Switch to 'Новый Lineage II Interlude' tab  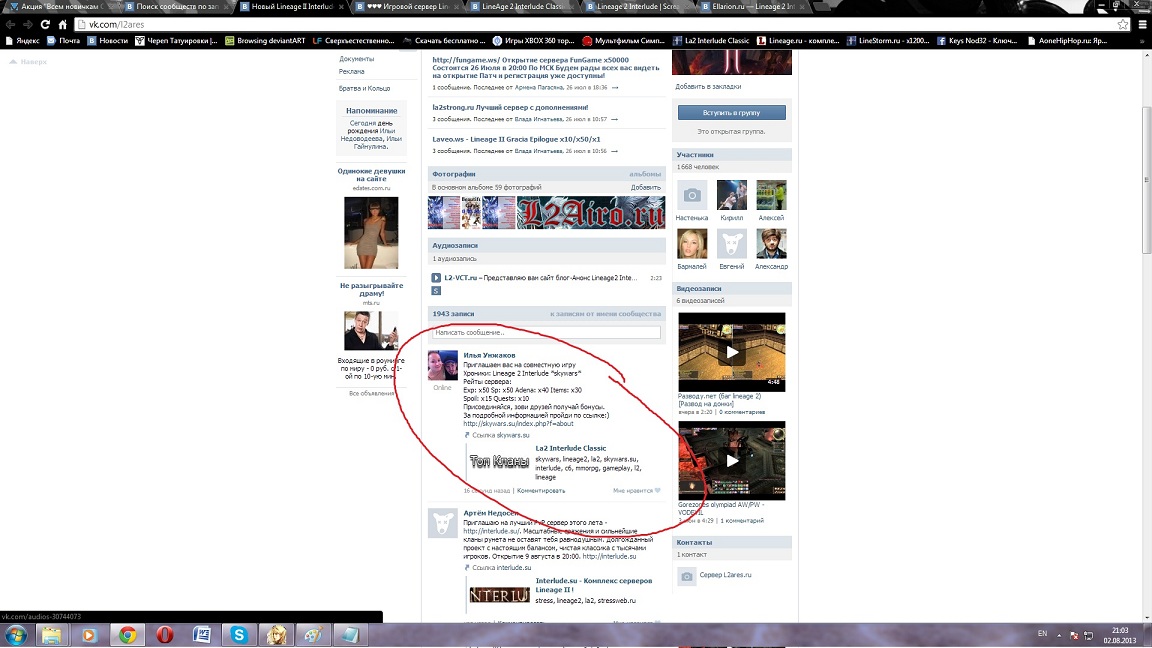tap(292, 6)
